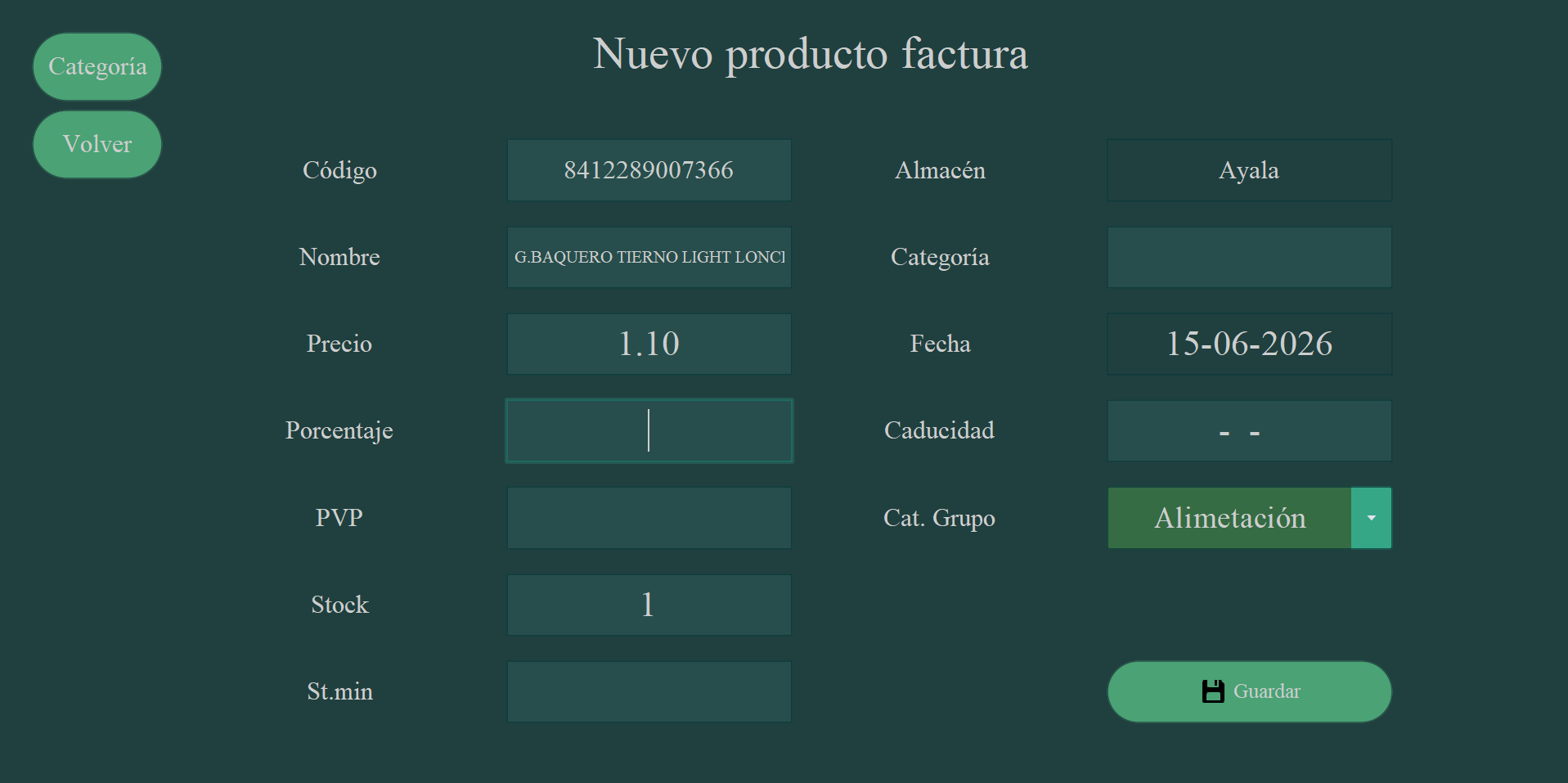Click the Categoría button at top left

tap(97, 66)
